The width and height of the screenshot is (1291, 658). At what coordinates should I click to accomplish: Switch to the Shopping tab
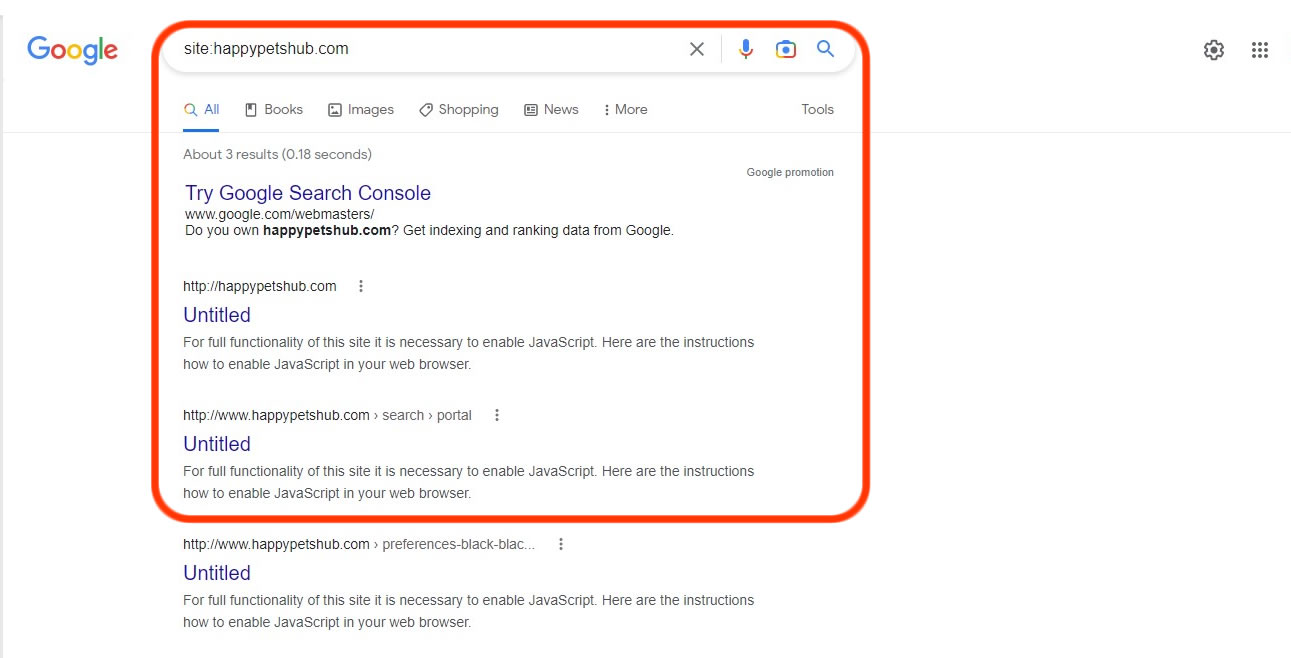(x=458, y=110)
